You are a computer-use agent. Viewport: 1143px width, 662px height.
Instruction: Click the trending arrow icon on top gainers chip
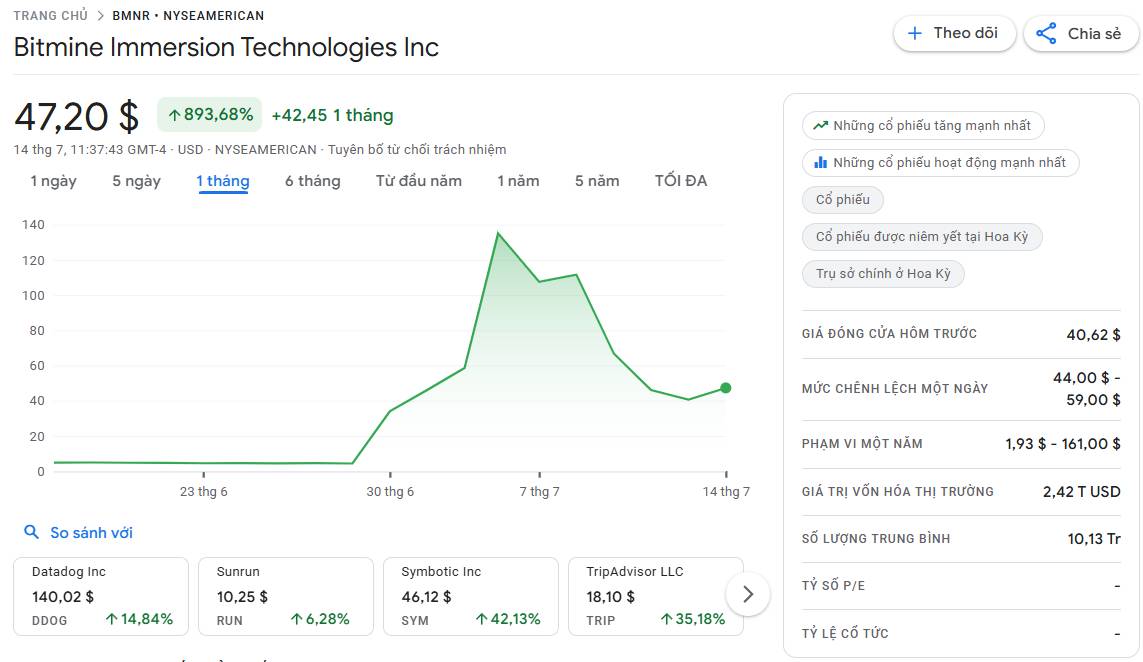821,125
